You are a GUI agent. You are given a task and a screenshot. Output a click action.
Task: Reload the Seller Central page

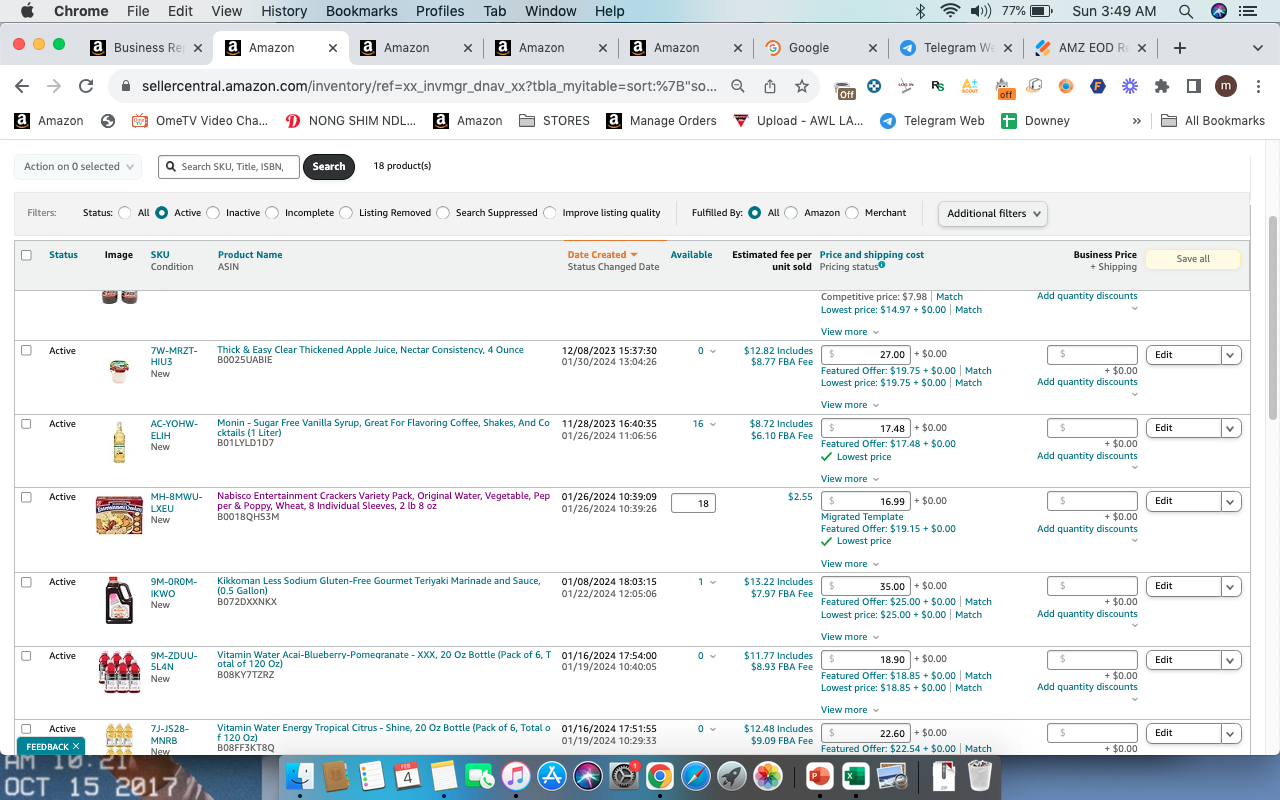click(x=86, y=86)
